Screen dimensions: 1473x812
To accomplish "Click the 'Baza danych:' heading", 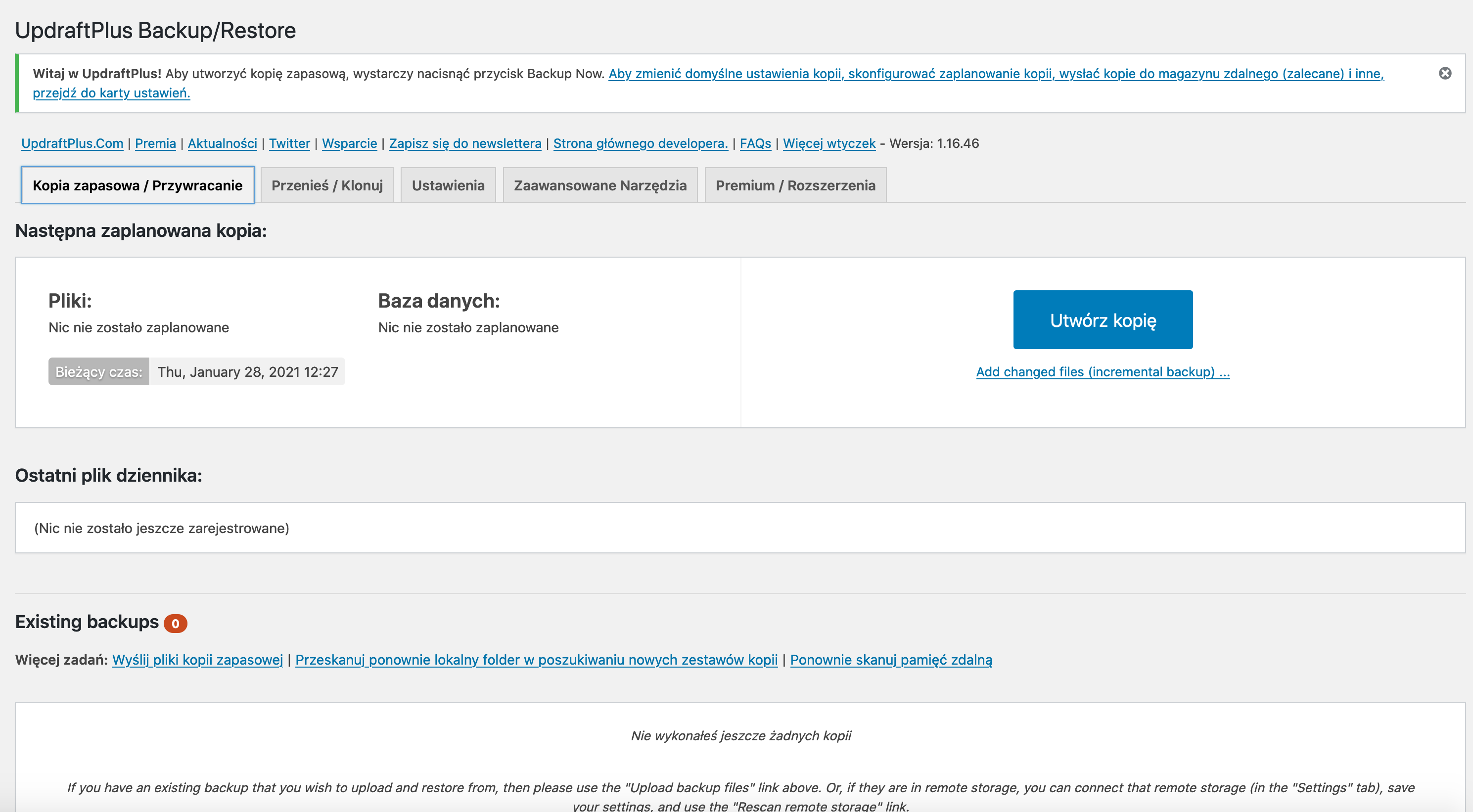I will 439,301.
